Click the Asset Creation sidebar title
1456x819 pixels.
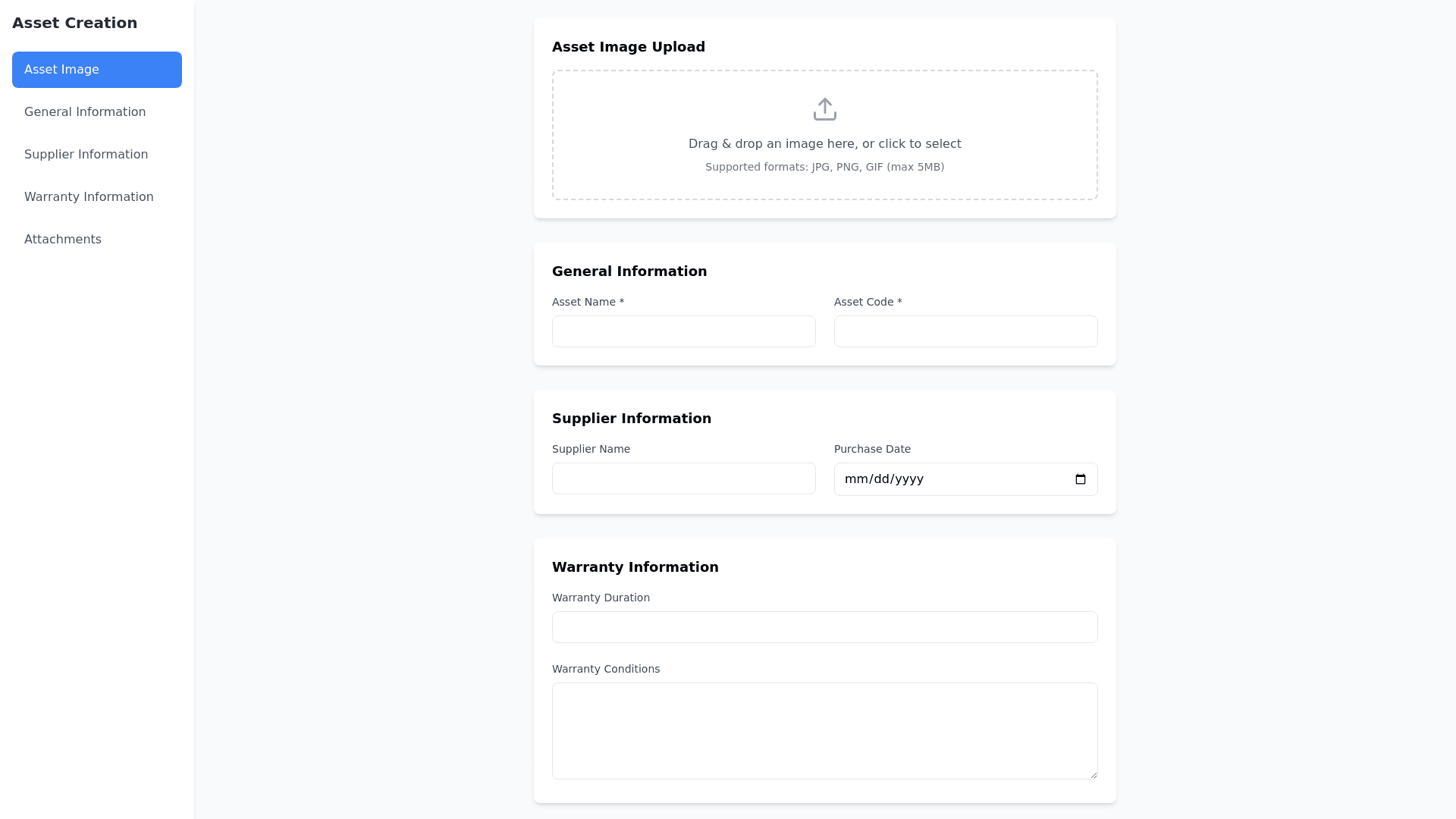coord(74,23)
